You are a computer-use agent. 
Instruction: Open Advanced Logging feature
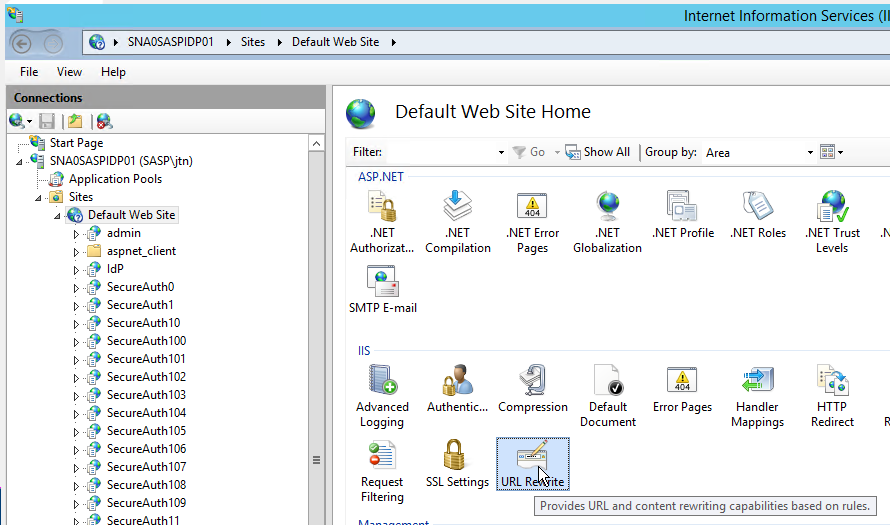click(382, 396)
